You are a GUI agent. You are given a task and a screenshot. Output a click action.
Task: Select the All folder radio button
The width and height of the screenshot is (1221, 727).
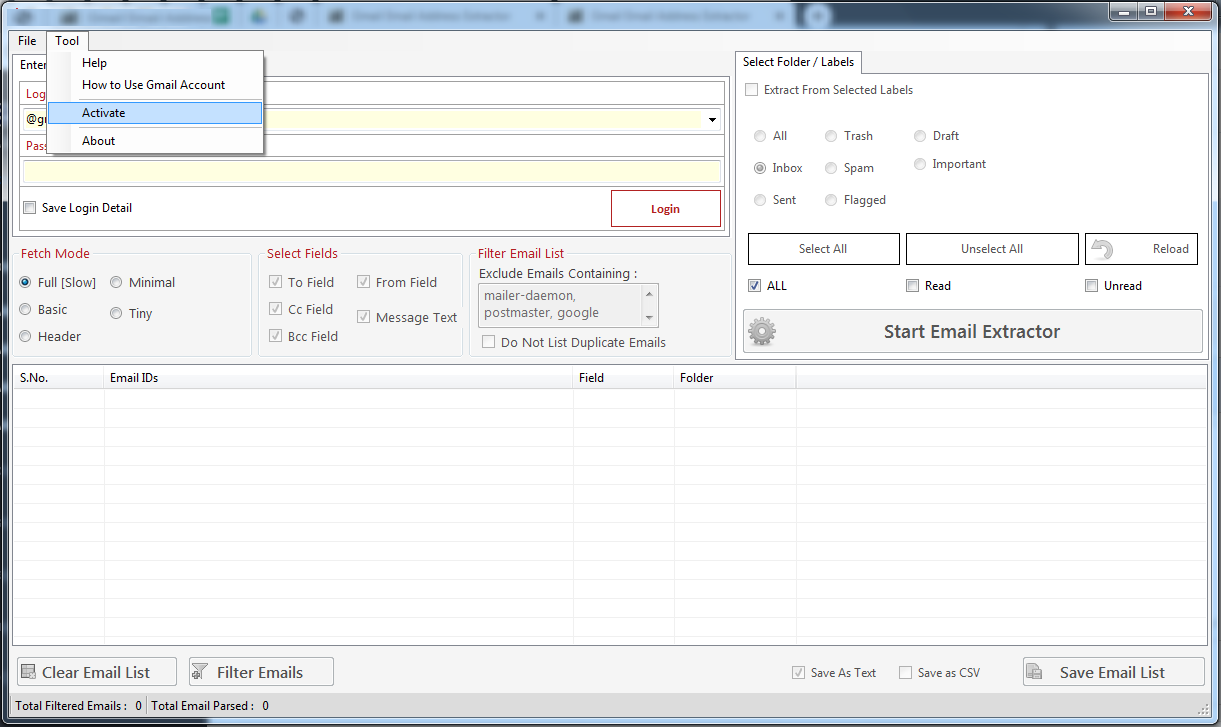[761, 136]
